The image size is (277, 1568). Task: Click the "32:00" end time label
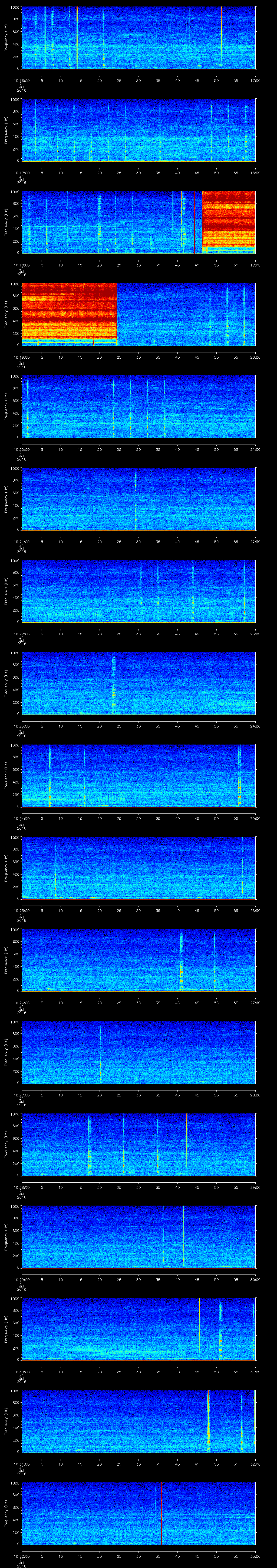click(255, 1464)
